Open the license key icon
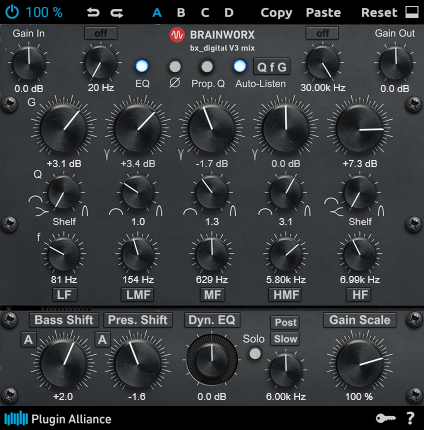Viewport: 424px width, 430px height. click(385, 418)
